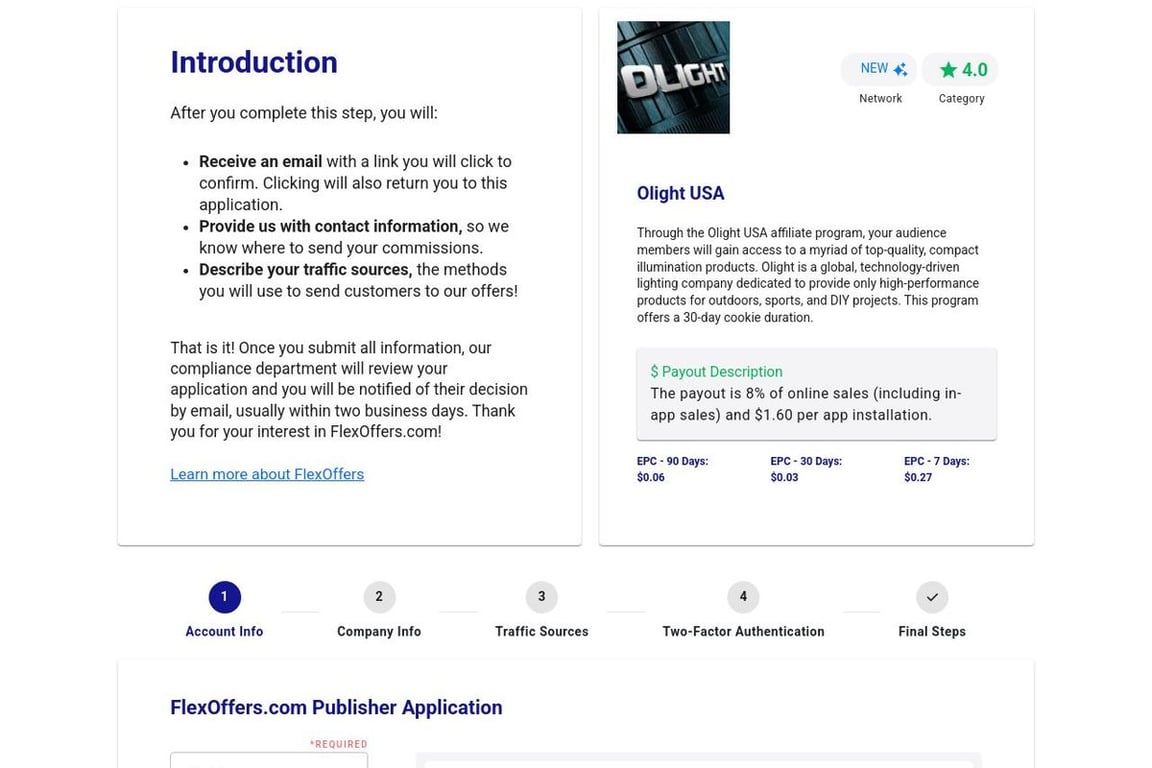1152x768 pixels.
Task: Click the Olight USA program title
Action: pyautogui.click(x=680, y=193)
